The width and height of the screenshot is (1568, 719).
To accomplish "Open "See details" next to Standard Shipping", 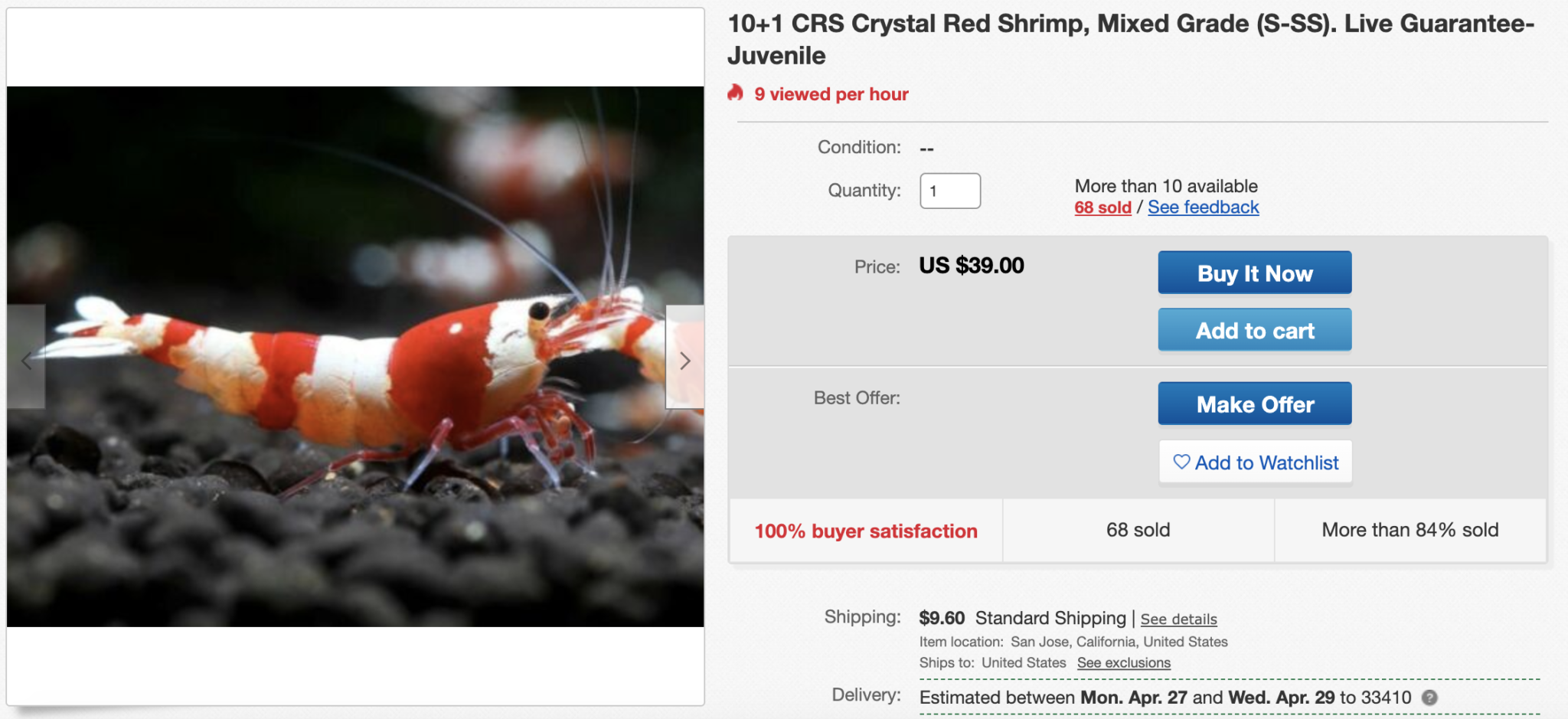I will 1178,619.
